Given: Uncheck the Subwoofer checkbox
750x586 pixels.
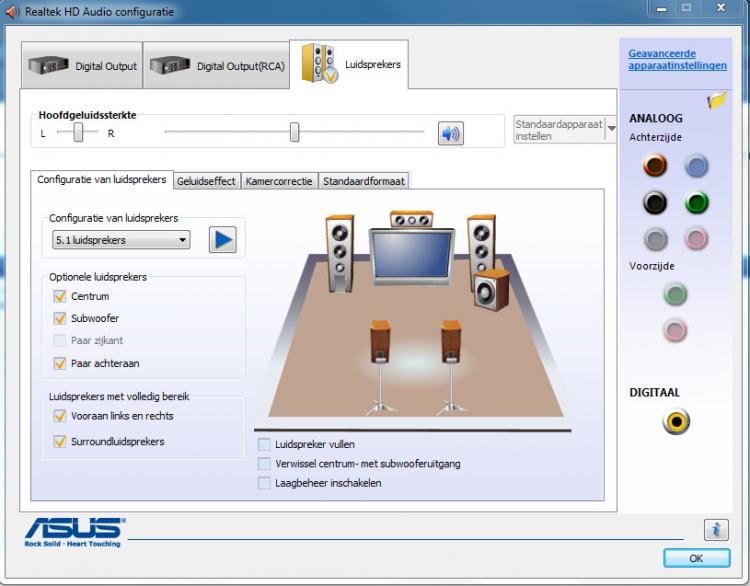Looking at the screenshot, I should (59, 318).
